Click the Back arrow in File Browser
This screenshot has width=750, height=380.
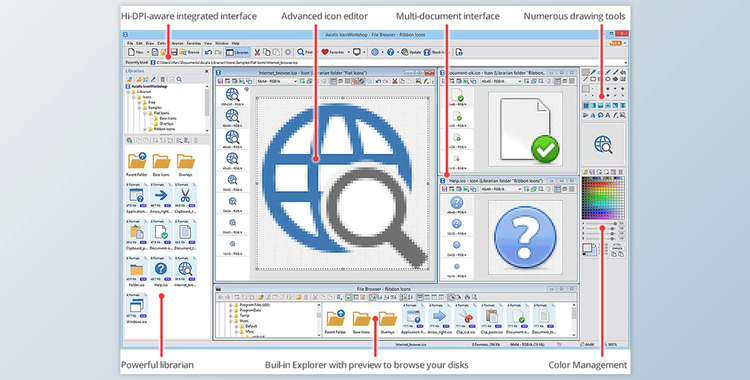click(221, 298)
